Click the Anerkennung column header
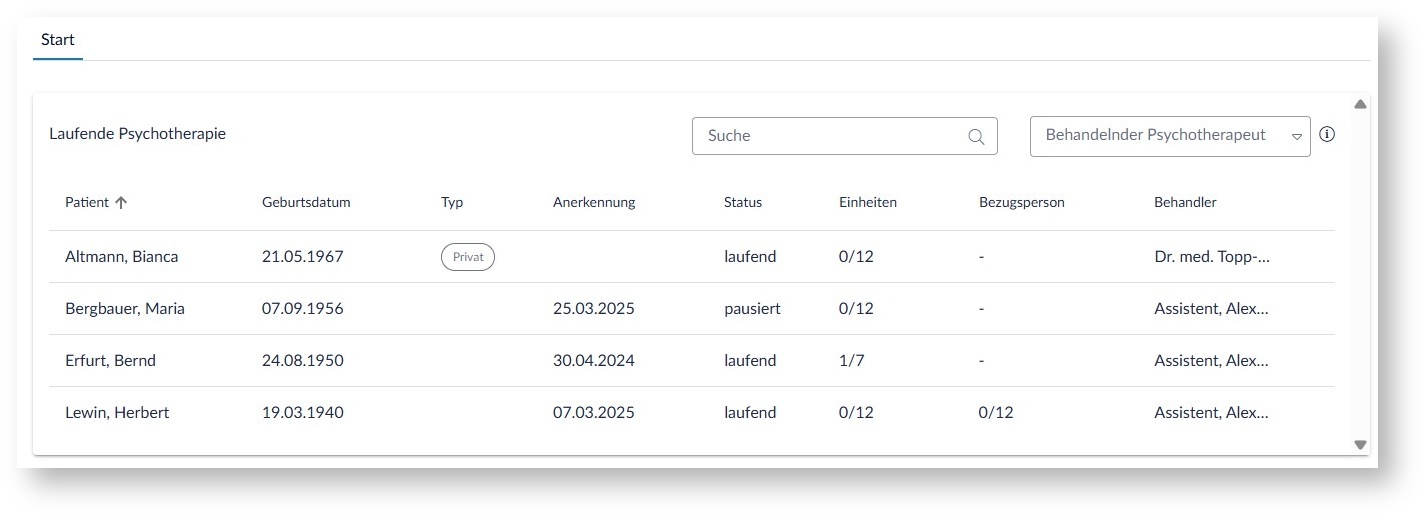Screen dimensions: 1426x516 tap(594, 203)
